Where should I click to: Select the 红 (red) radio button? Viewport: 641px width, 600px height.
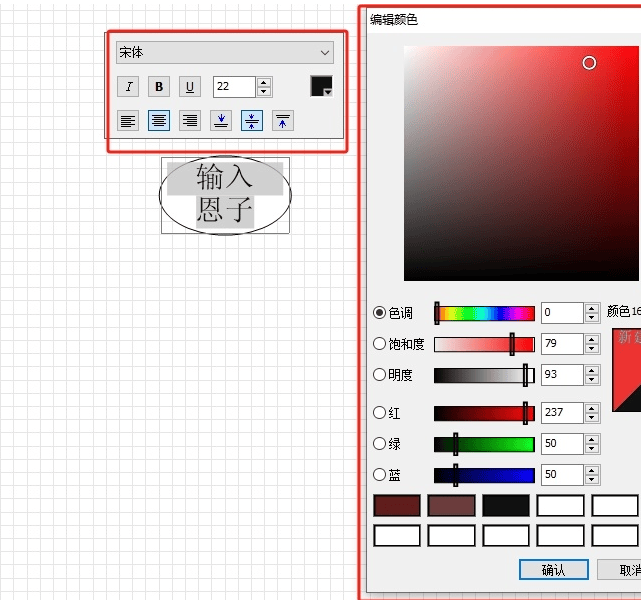[x=379, y=413]
